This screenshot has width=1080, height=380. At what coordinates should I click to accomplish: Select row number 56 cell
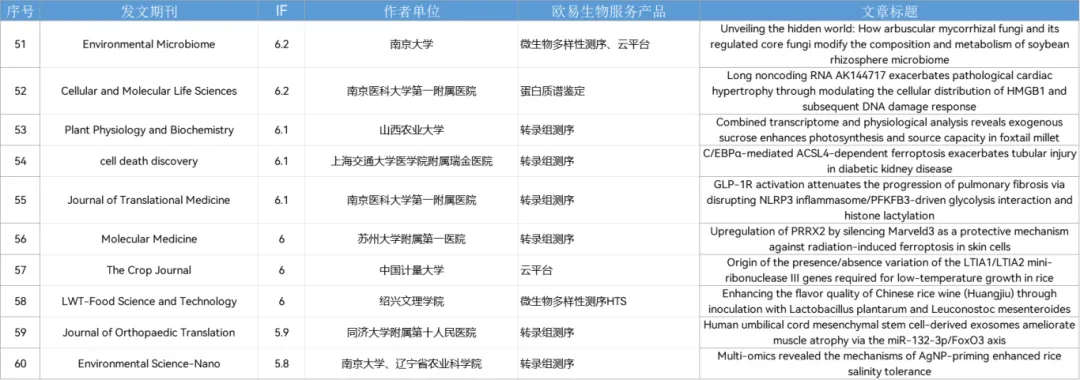coord(21,239)
